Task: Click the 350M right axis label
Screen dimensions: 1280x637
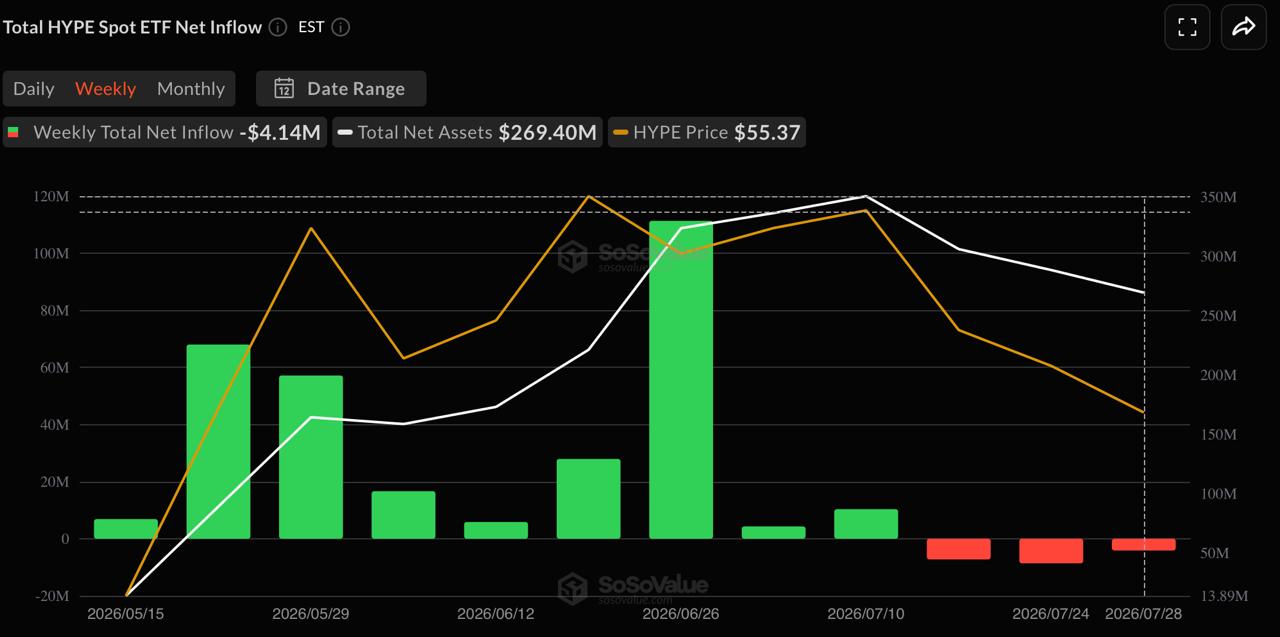Action: coord(1218,197)
